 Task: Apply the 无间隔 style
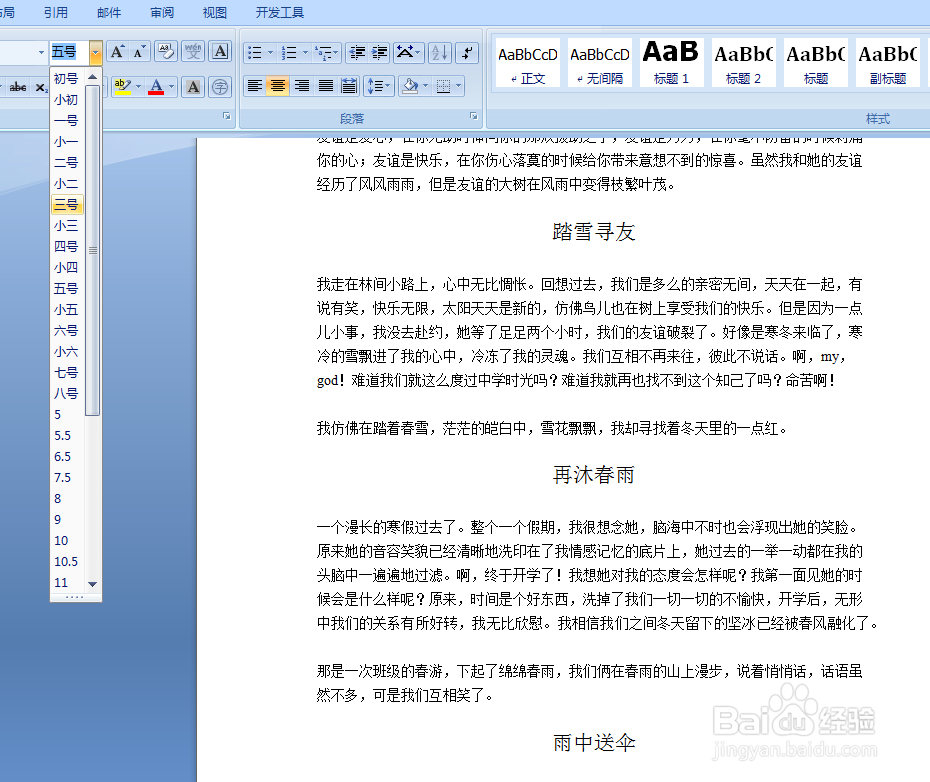pos(599,62)
